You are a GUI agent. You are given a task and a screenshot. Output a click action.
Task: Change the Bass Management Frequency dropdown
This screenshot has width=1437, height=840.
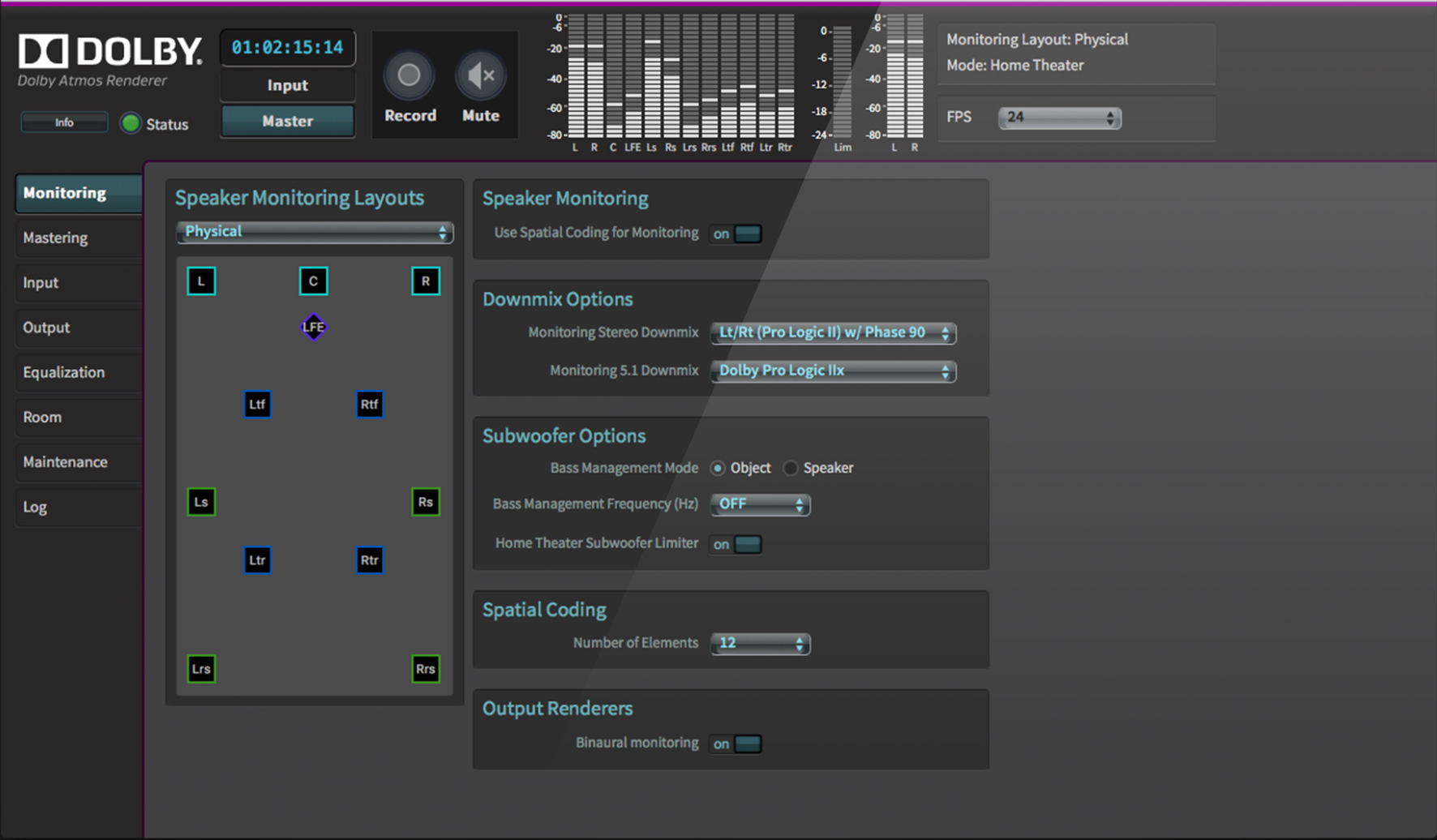point(759,504)
